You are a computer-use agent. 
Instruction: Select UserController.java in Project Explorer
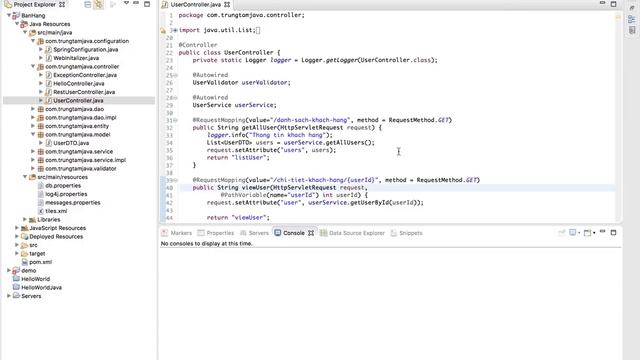pos(78,100)
